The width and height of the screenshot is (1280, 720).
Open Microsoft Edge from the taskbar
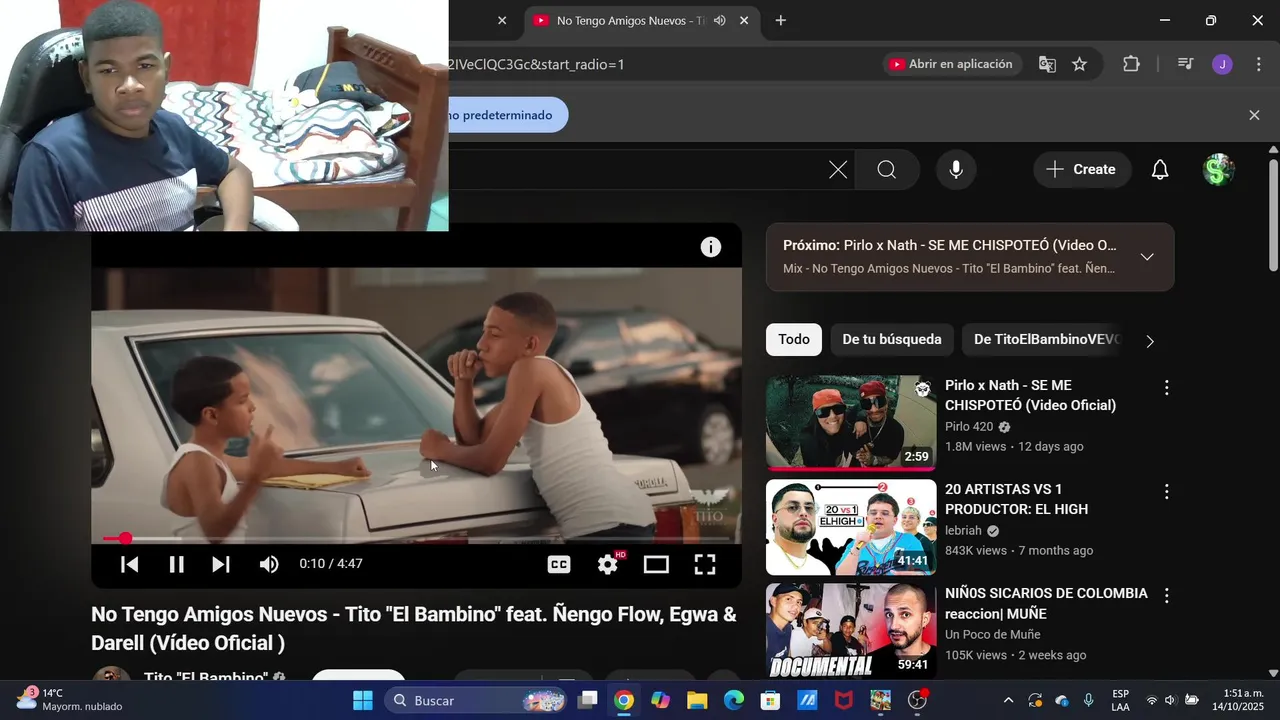734,700
